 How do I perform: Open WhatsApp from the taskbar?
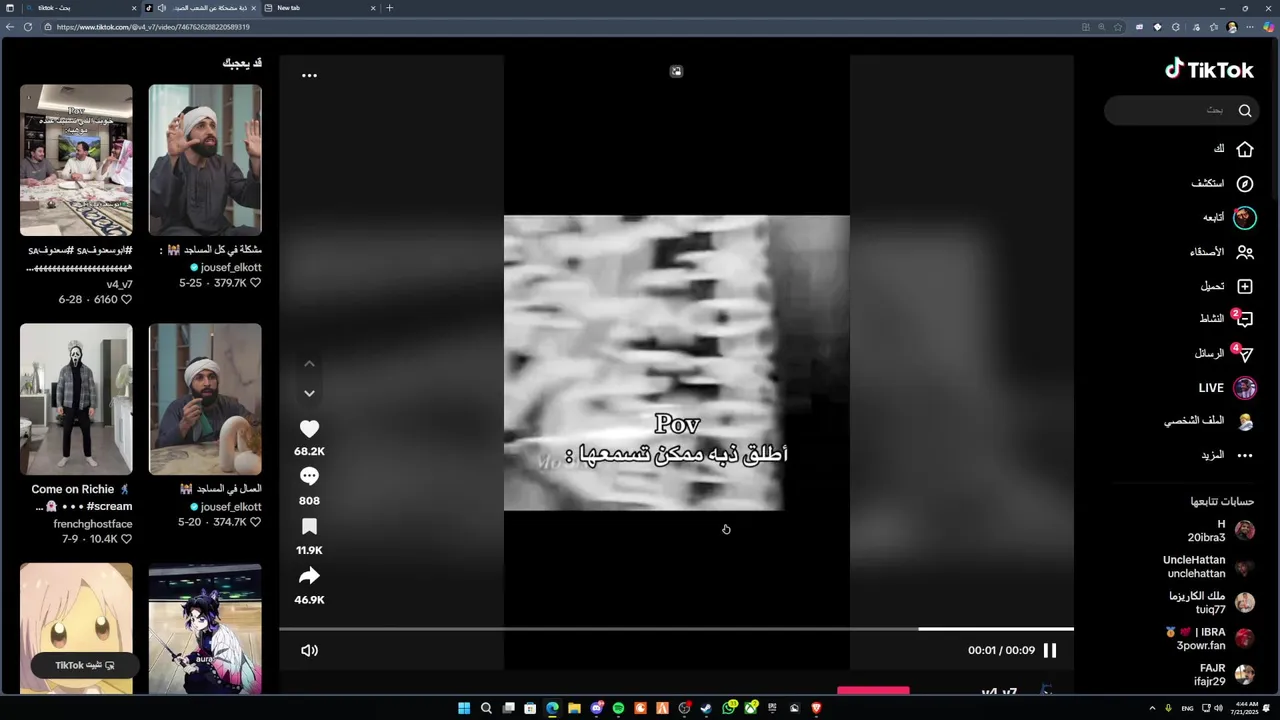click(729, 708)
